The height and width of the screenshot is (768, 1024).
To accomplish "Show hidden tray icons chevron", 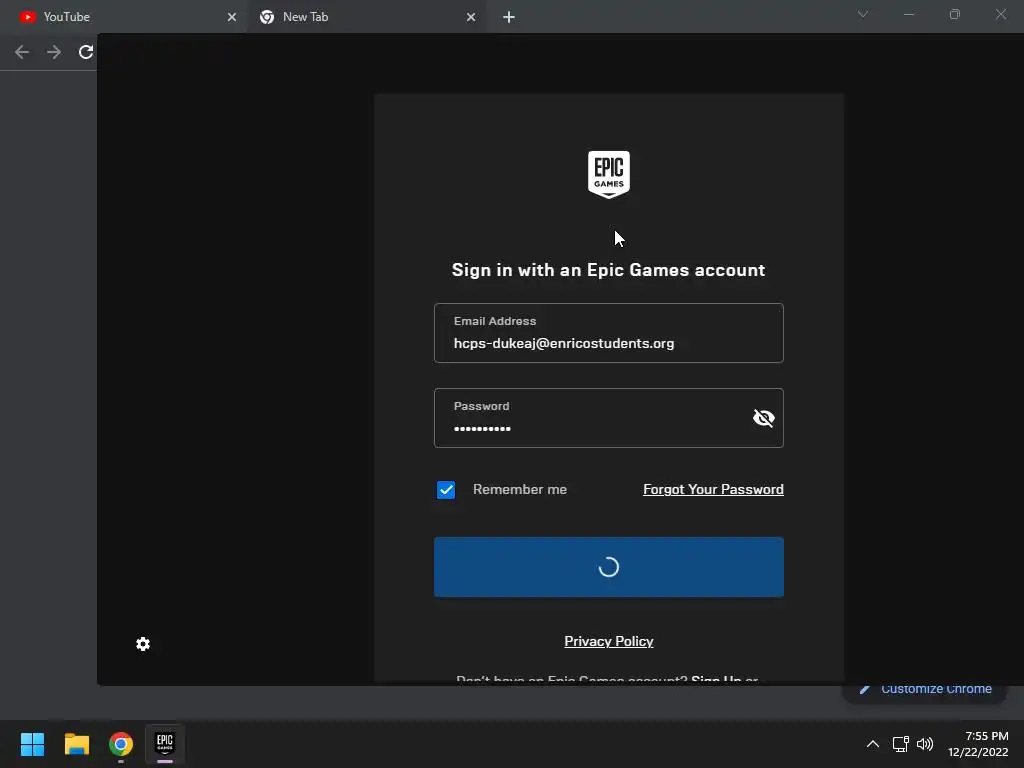I will pyautogui.click(x=872, y=744).
